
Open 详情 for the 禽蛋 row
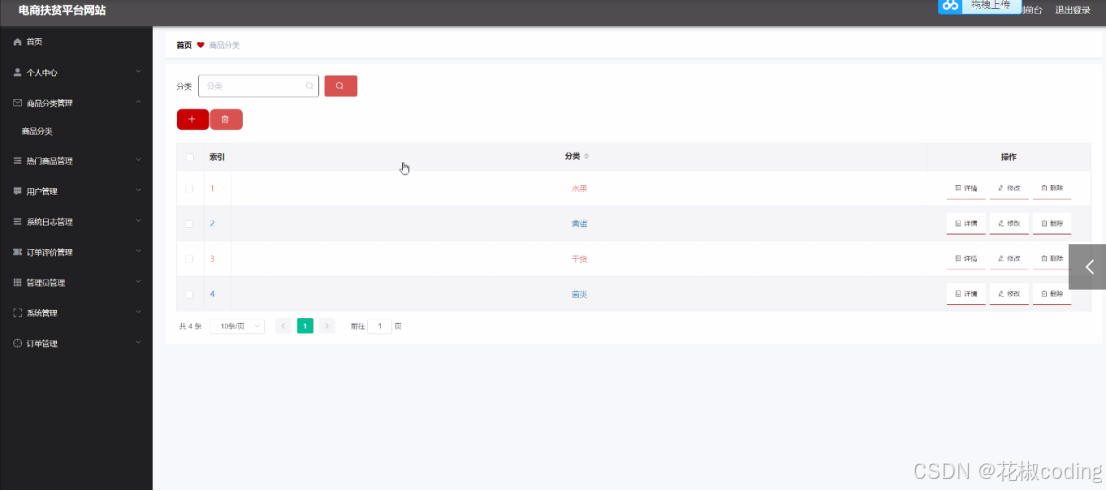[x=966, y=224]
